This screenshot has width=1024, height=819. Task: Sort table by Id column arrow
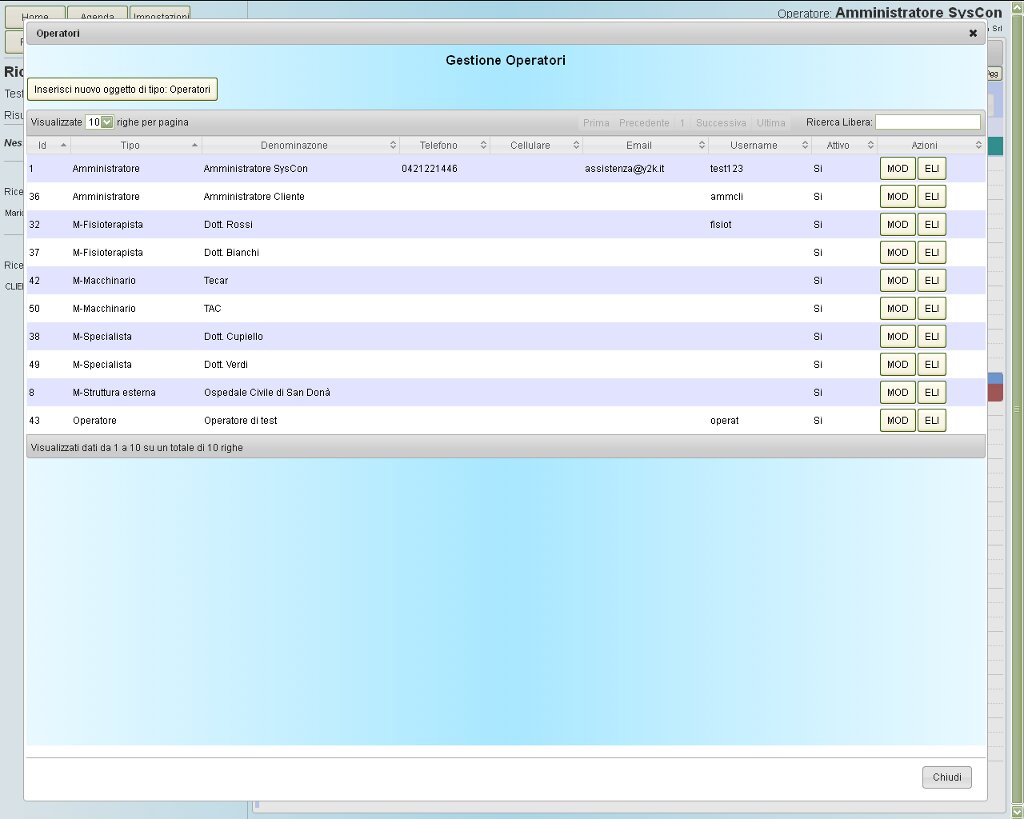[x=64, y=146]
